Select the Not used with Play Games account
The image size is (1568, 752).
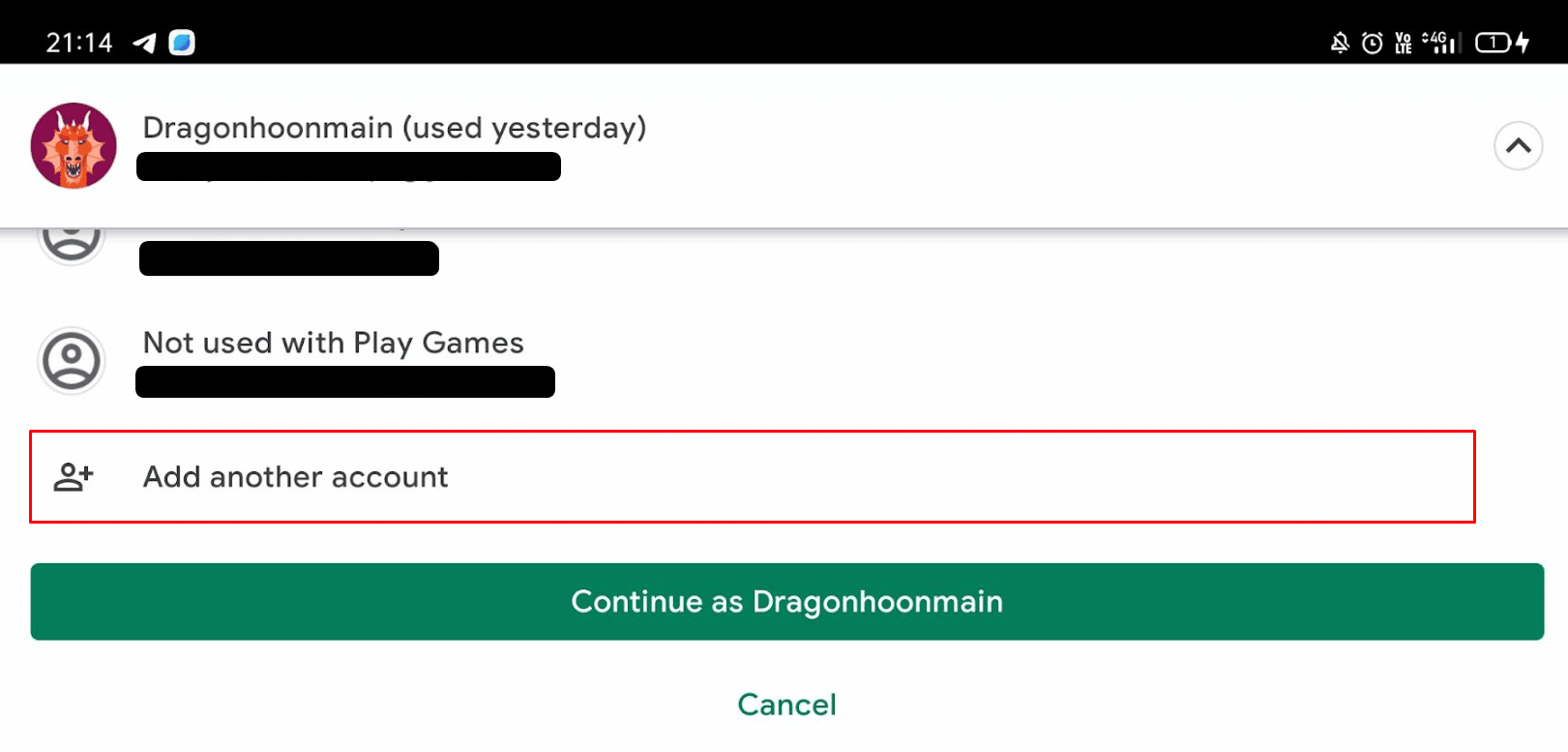pos(753,361)
